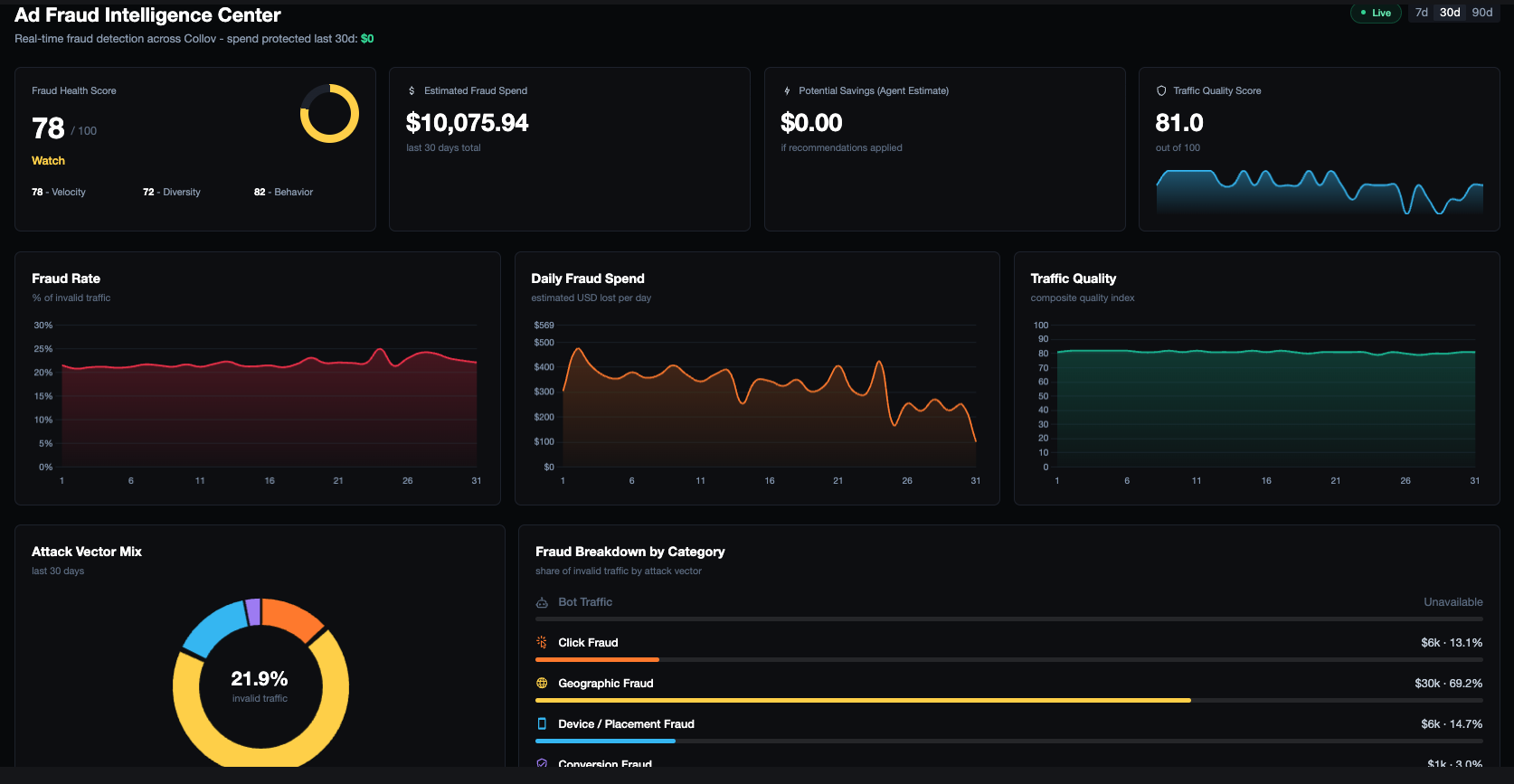Click the 'Device / Placement Fraud' row label
The width and height of the screenshot is (1514, 784).
pyautogui.click(x=626, y=723)
